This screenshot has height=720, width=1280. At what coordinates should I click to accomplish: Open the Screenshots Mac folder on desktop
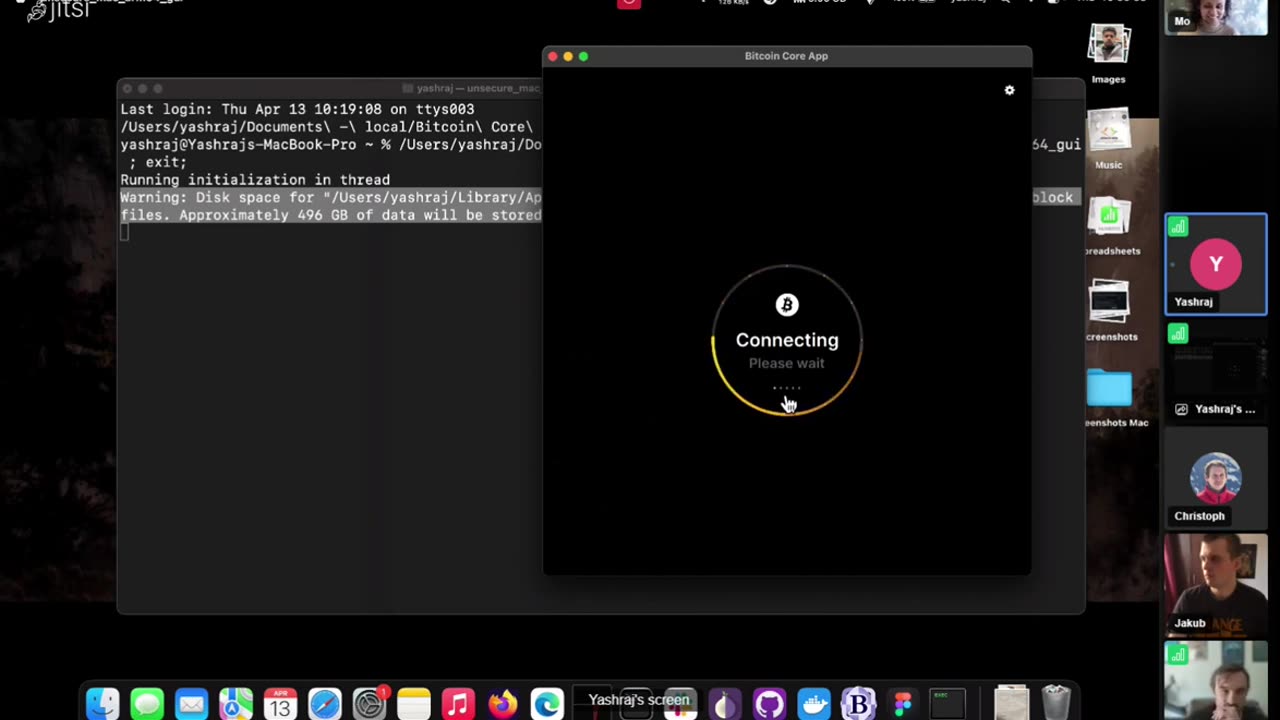pyautogui.click(x=1109, y=389)
